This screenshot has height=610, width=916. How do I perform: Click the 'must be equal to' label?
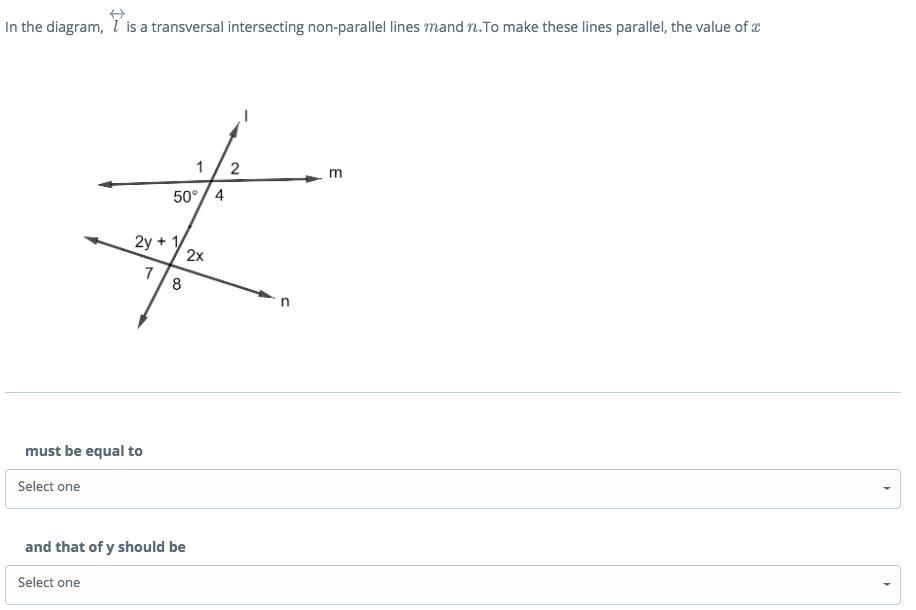pos(84,451)
